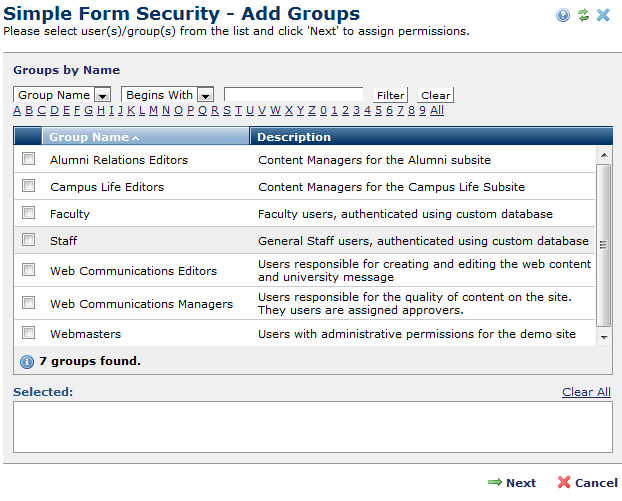The height and width of the screenshot is (501, 622).
Task: Click the green refresh arrows icon
Action: point(583,15)
